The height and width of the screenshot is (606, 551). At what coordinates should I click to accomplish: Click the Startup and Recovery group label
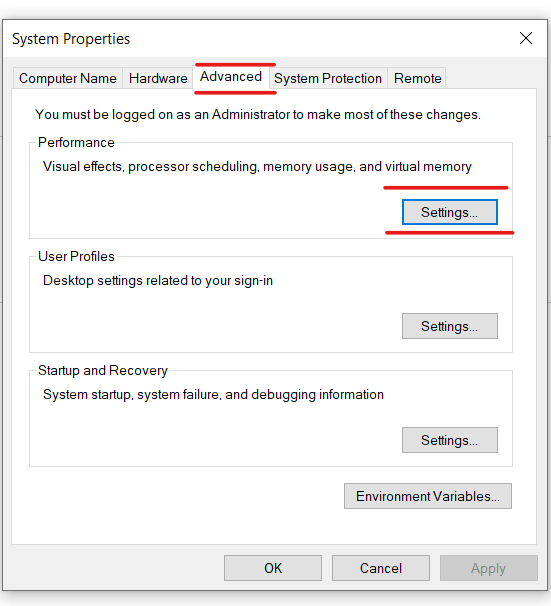(x=103, y=371)
